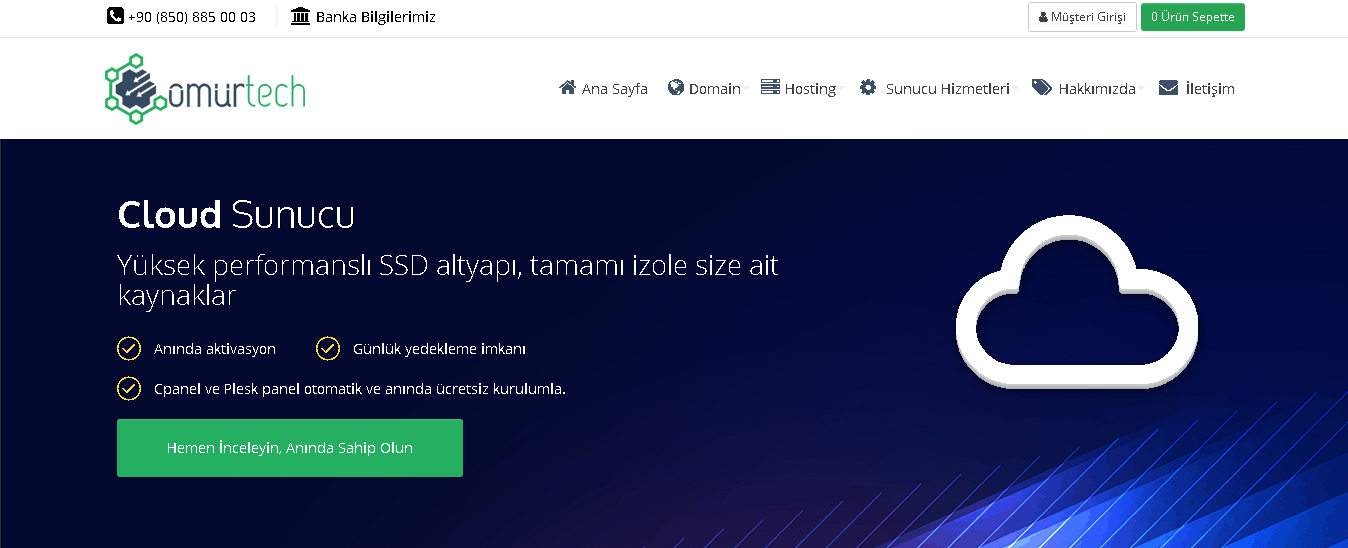Viewport: 1348px width, 548px height.
Task: Click checkmark icon beside Cpanel ve Plesk
Action: [129, 388]
